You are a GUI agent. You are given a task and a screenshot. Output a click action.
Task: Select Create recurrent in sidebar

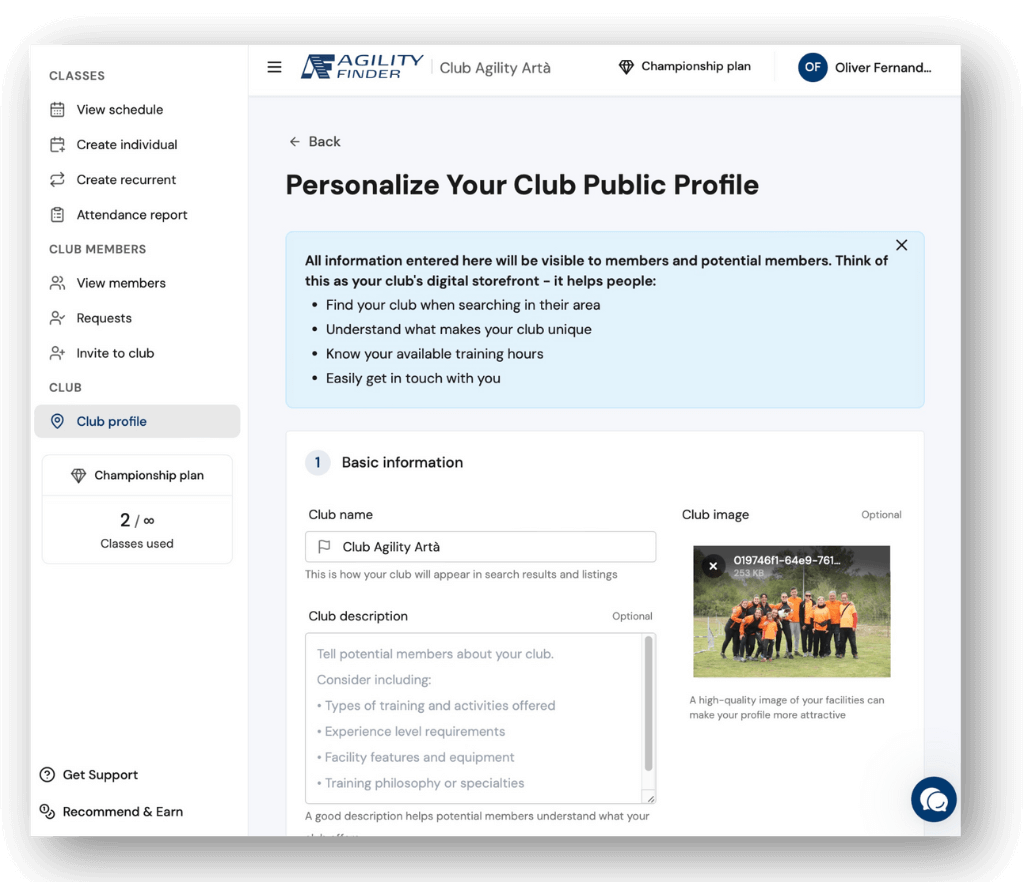126,179
